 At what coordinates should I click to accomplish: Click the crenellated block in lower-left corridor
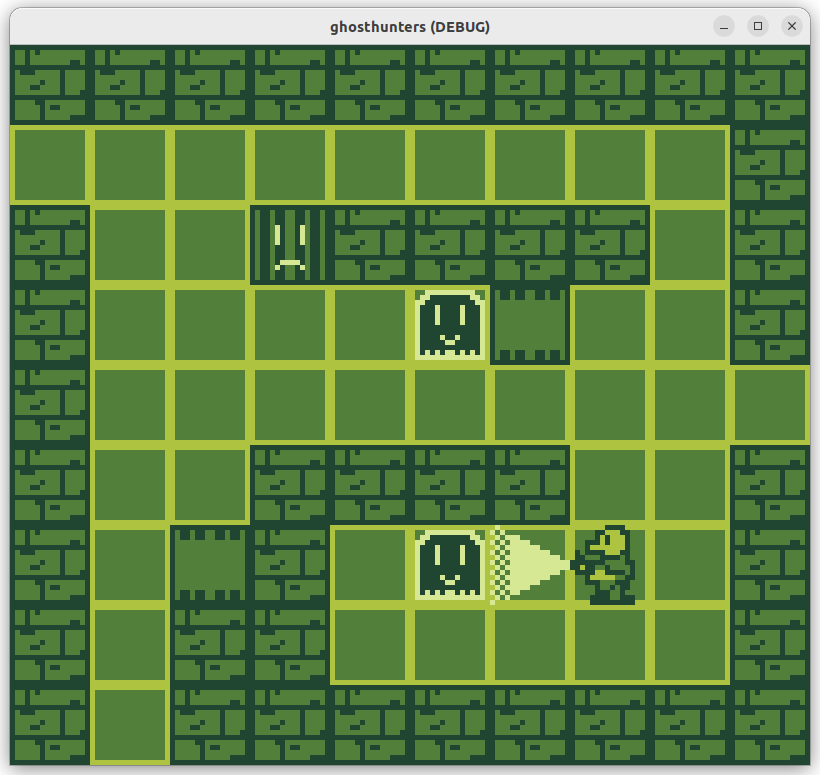click(x=210, y=565)
